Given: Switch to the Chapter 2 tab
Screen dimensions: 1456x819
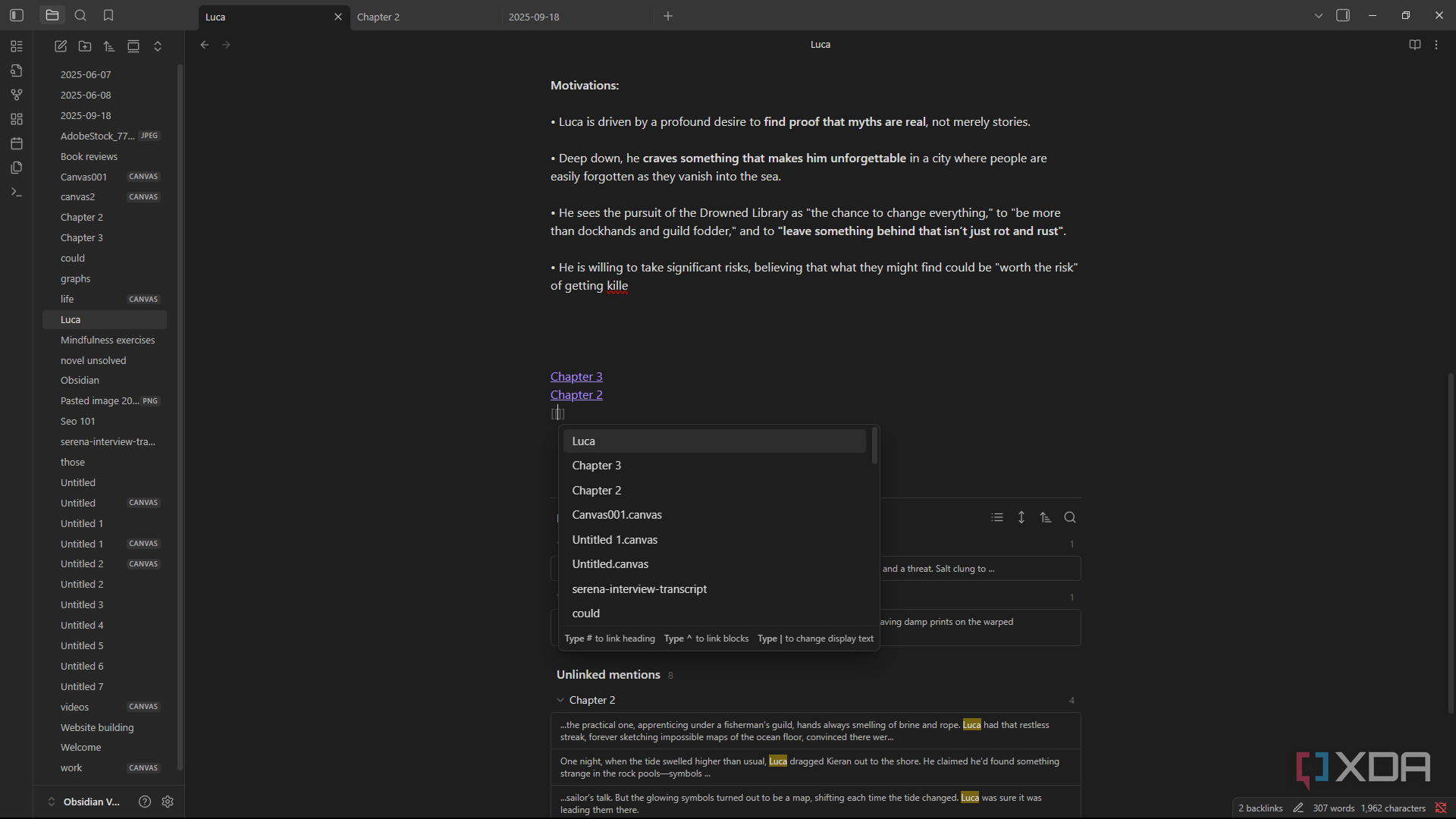Looking at the screenshot, I should 425,17.
